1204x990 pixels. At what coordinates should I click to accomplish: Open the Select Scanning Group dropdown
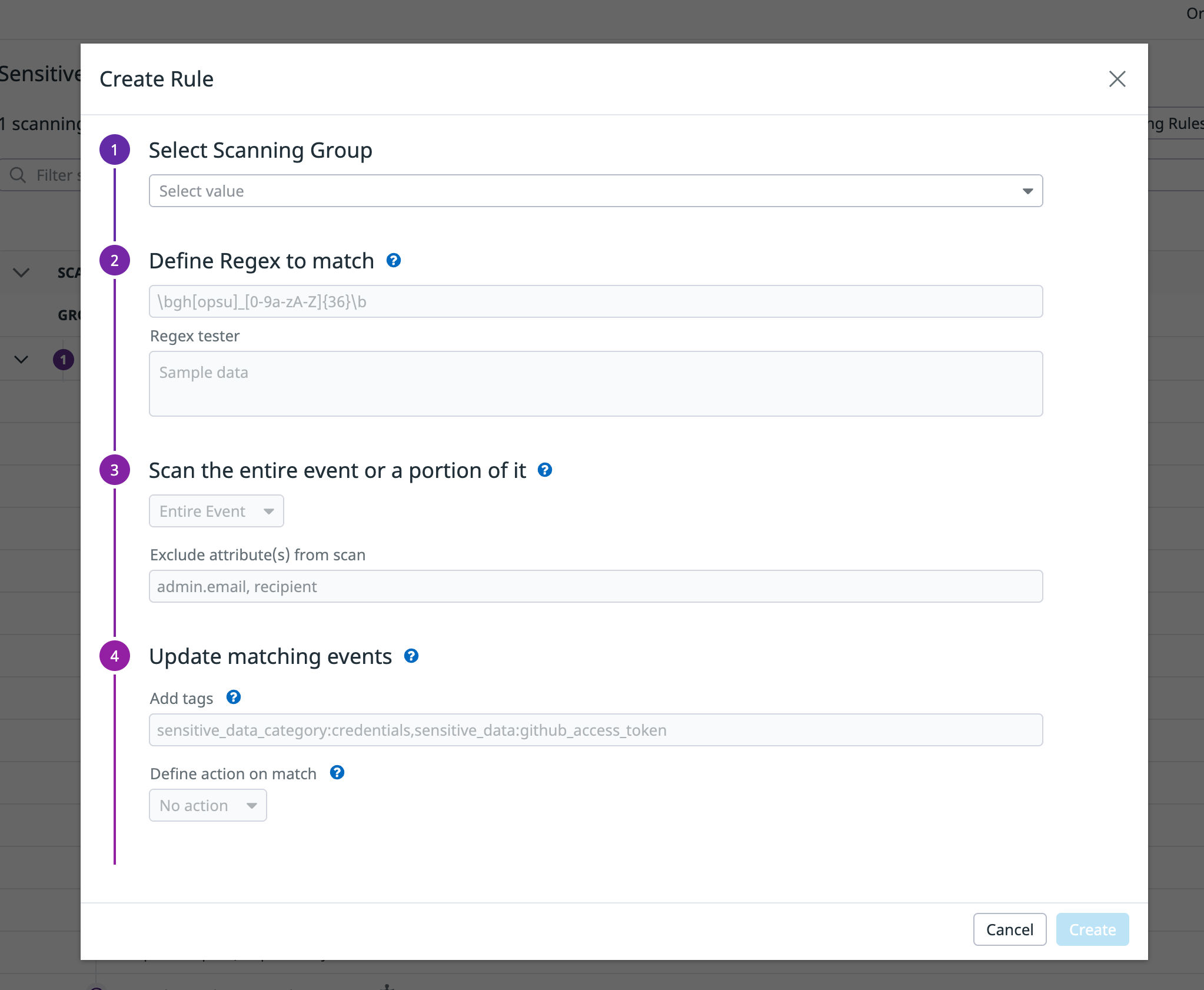[596, 191]
